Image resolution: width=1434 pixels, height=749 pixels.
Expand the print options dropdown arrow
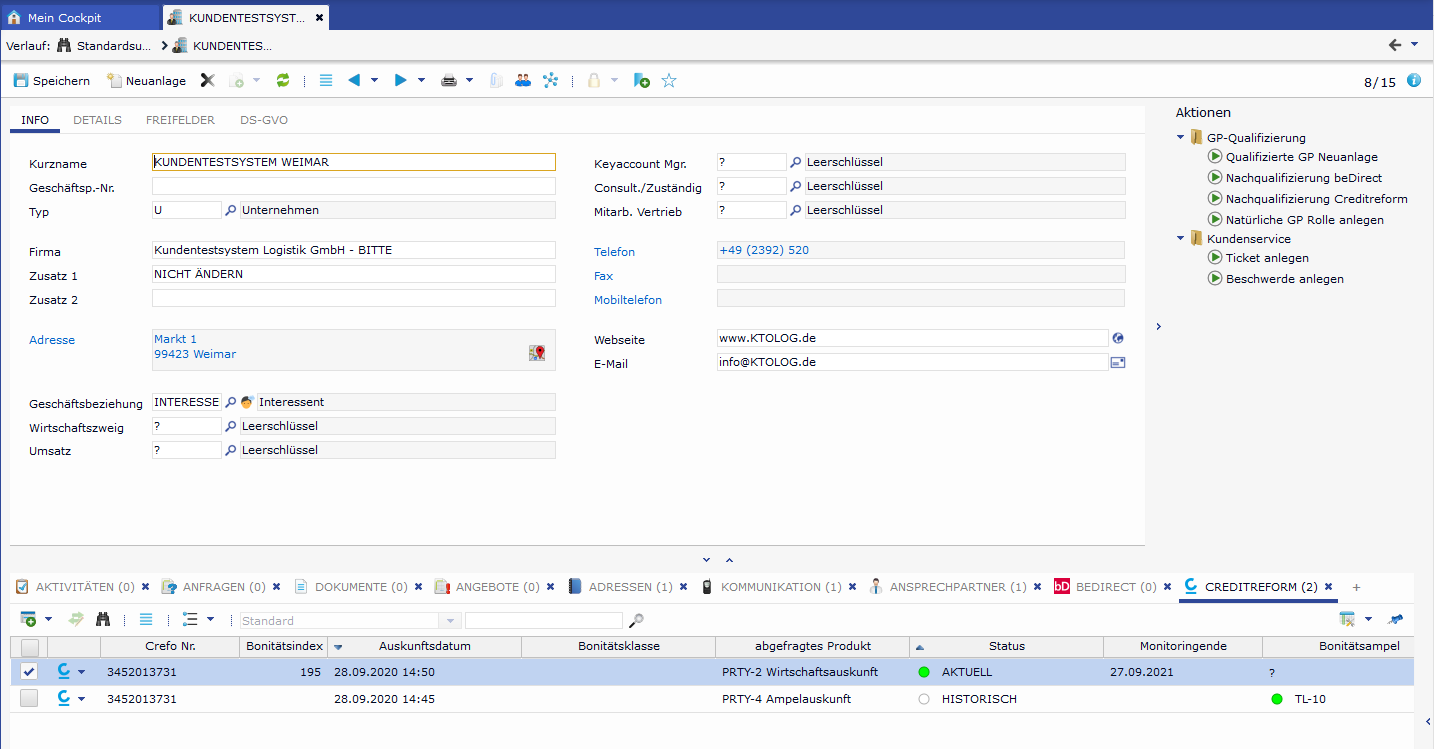469,81
